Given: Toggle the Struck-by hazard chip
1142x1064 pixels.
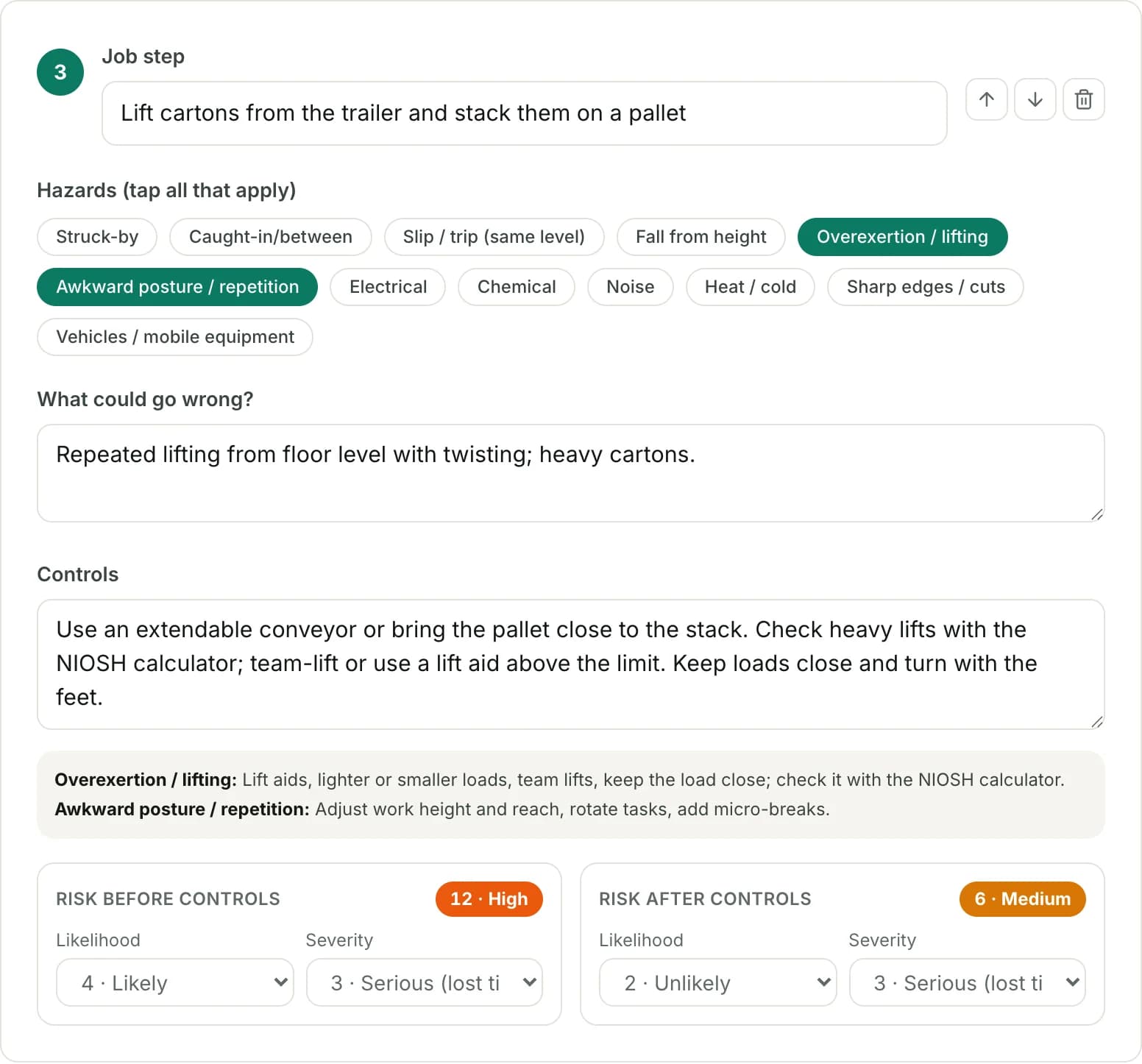Looking at the screenshot, I should [x=97, y=237].
